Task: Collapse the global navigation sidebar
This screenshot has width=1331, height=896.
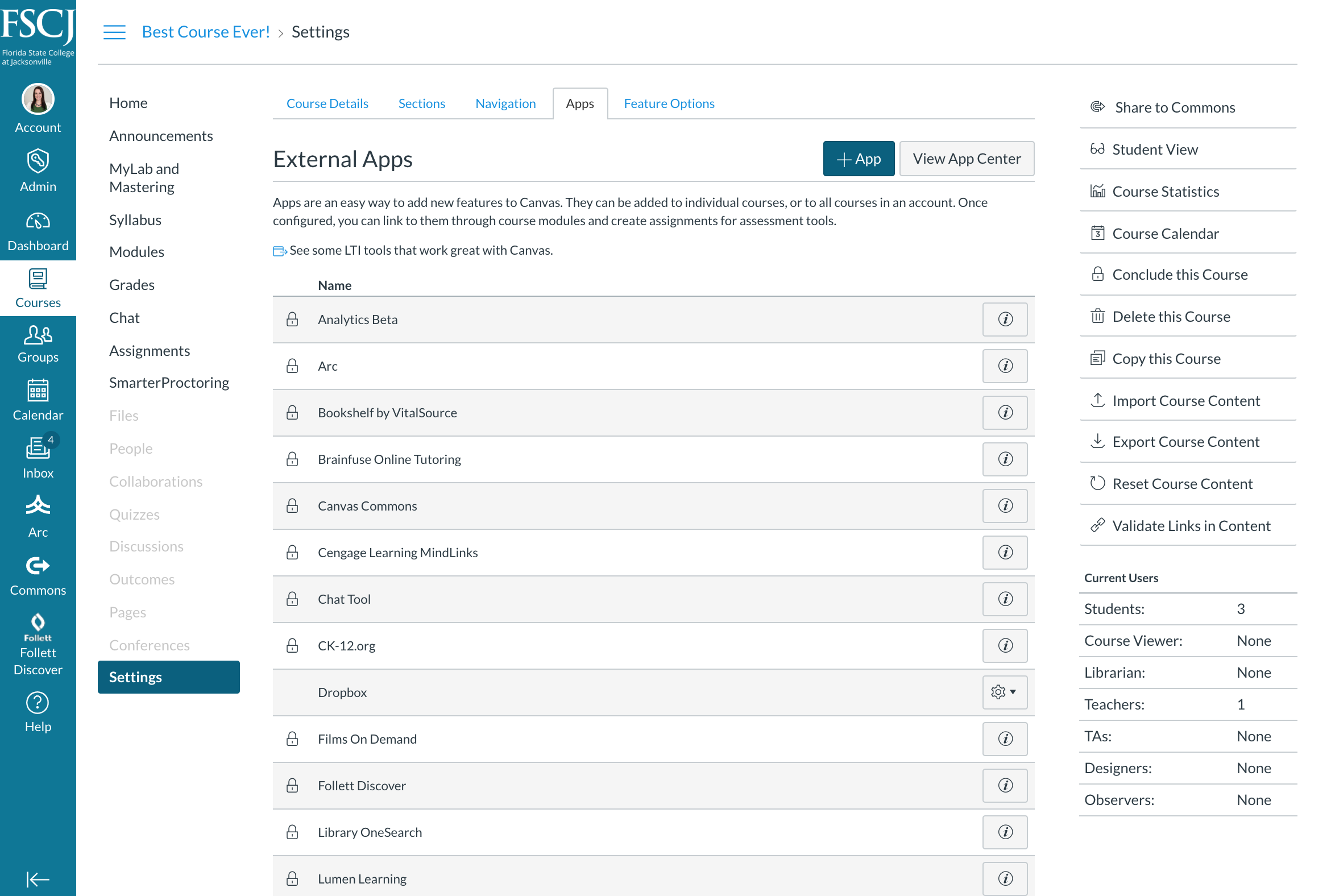Action: [x=38, y=879]
